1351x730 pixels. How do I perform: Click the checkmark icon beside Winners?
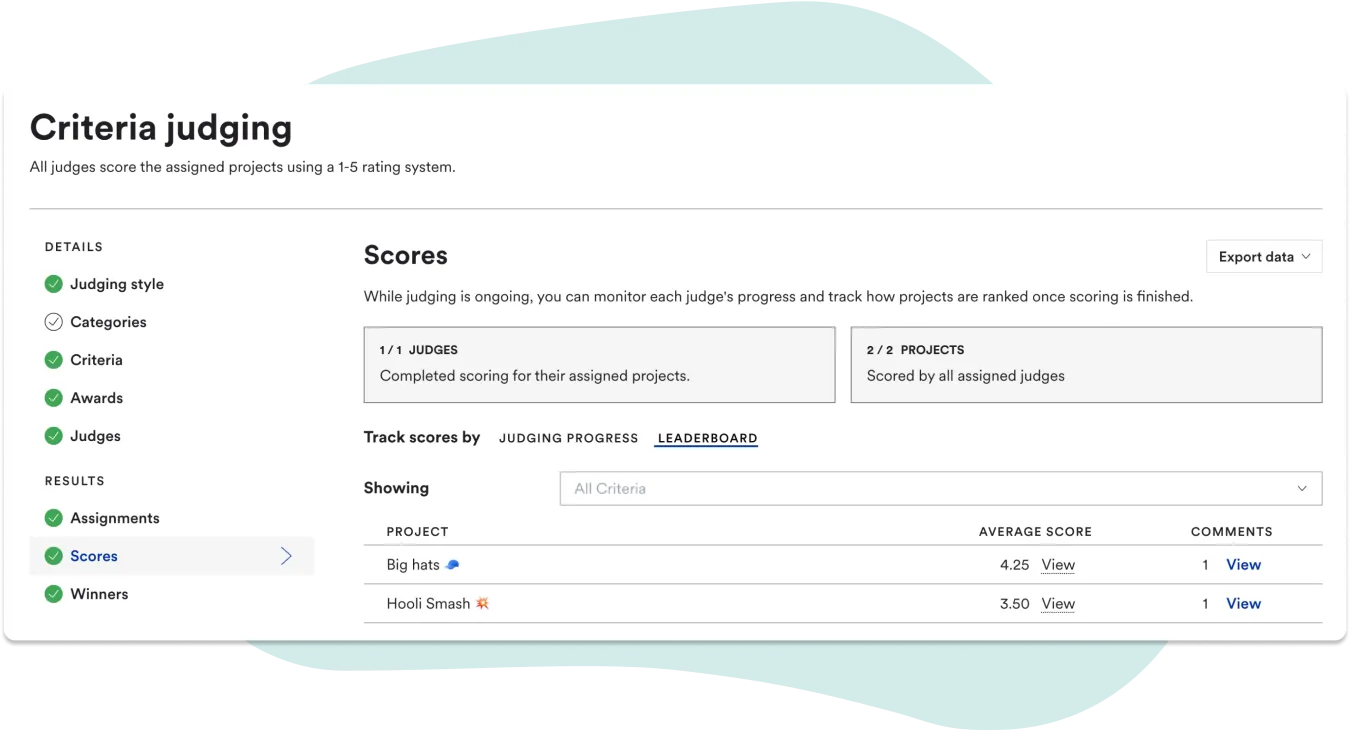(x=54, y=594)
